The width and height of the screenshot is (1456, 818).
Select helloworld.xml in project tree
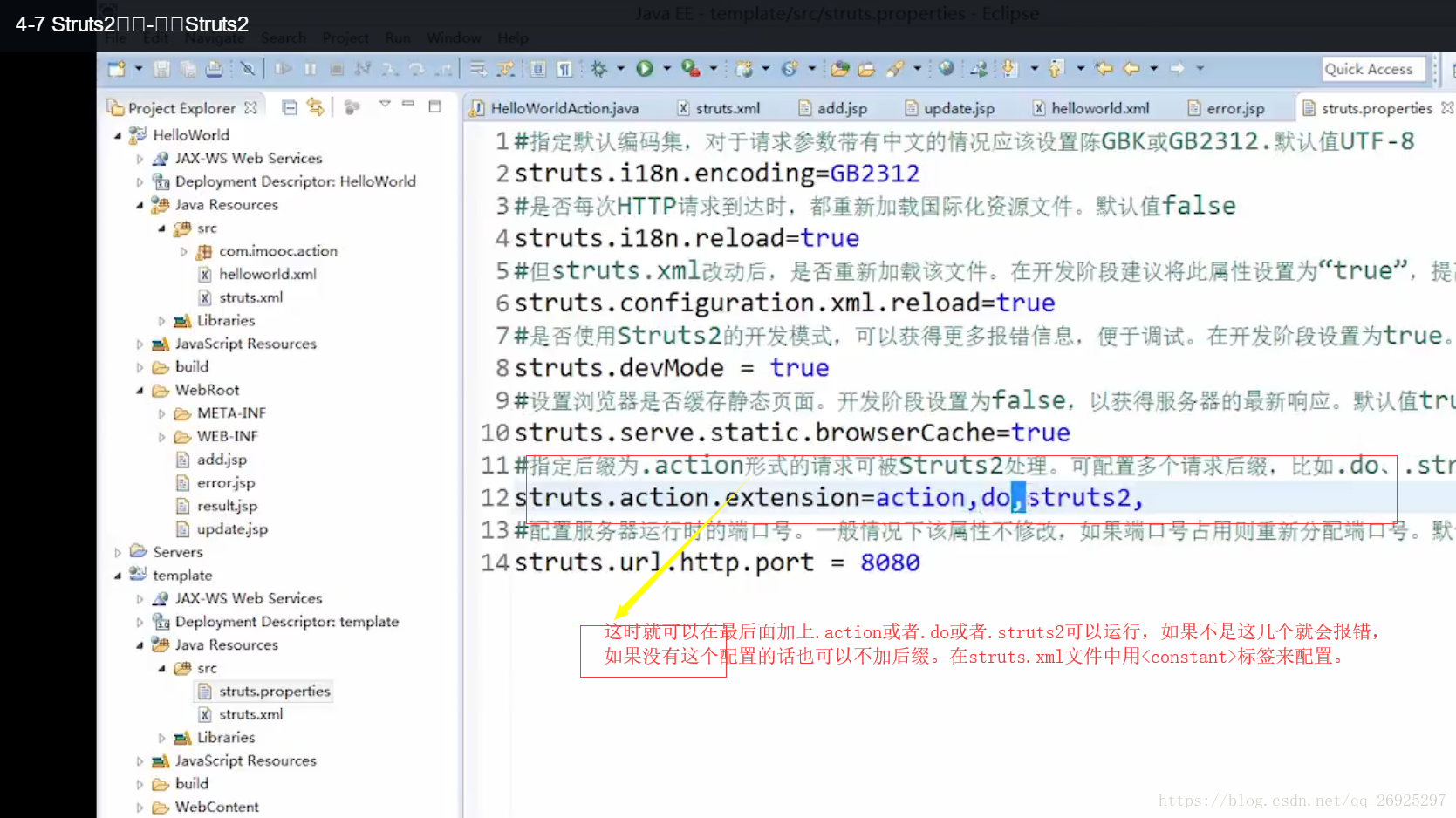point(267,274)
